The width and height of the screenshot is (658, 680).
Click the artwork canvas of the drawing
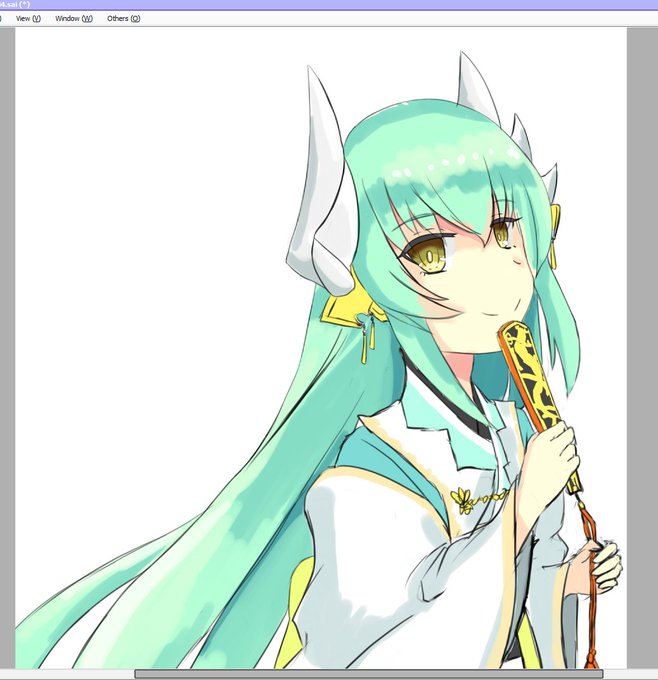pos(321,348)
